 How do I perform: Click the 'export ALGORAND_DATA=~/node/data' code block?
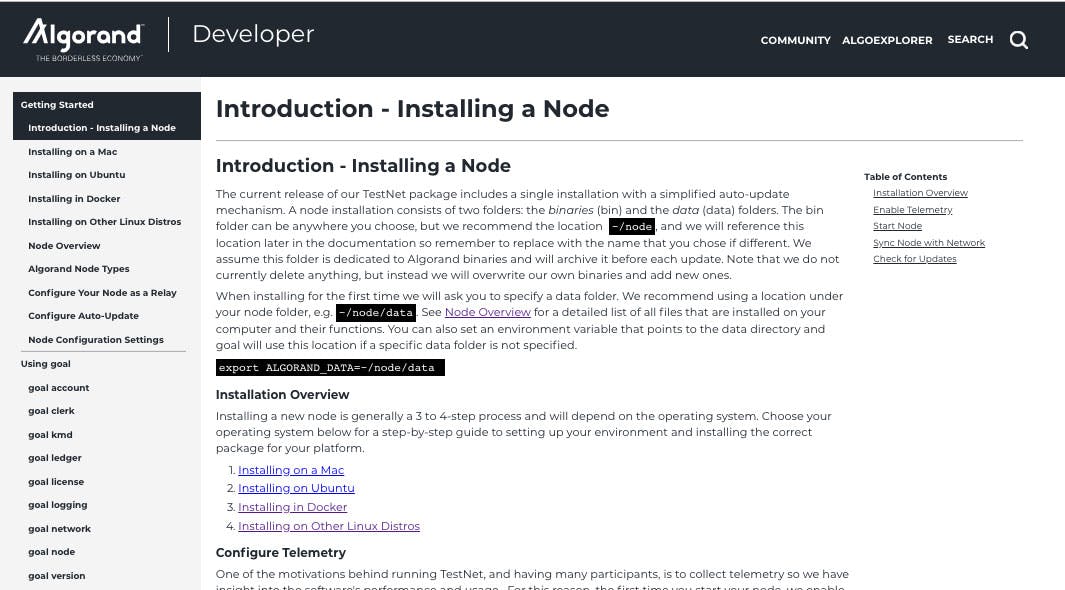(x=330, y=367)
